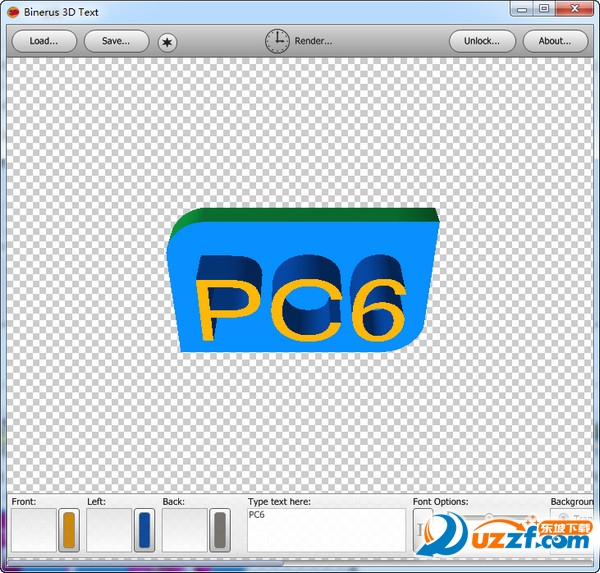
Task: Open the Unlock... dialog
Action: click(x=482, y=41)
